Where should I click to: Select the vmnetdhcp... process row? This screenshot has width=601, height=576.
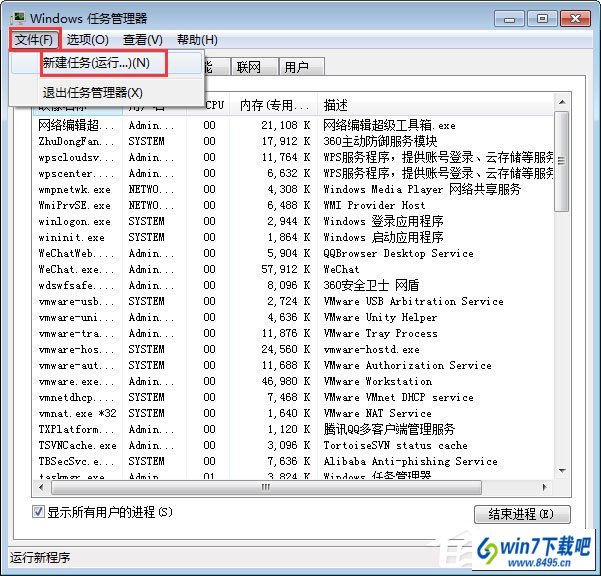pos(293,397)
